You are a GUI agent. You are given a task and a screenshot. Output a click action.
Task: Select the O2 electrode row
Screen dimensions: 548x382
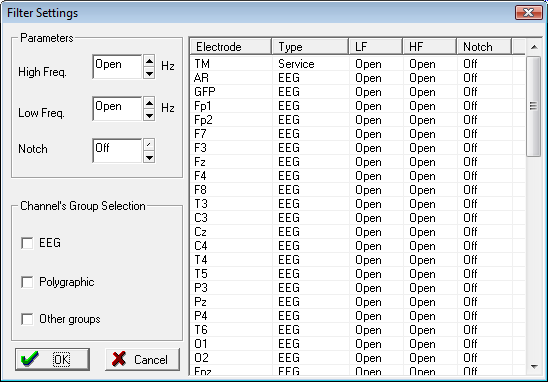(x=358, y=358)
